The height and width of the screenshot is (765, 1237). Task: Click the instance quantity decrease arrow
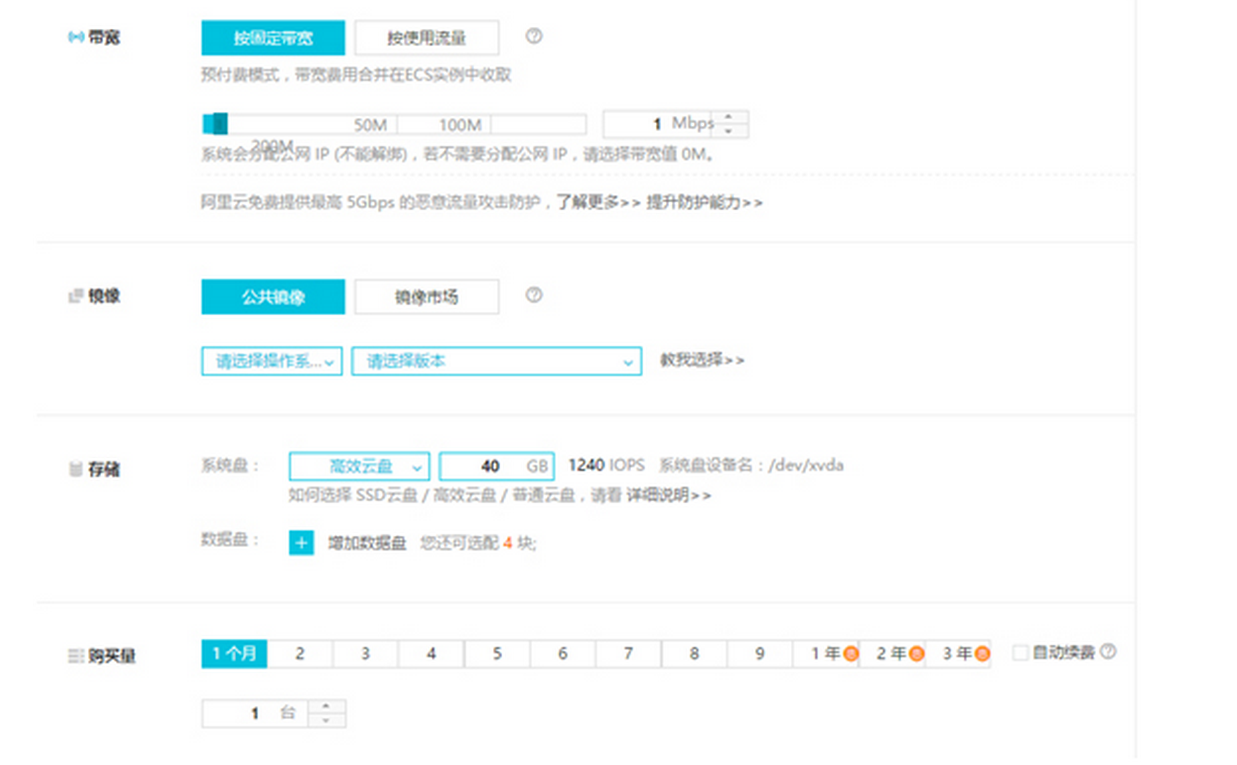pyautogui.click(x=325, y=720)
